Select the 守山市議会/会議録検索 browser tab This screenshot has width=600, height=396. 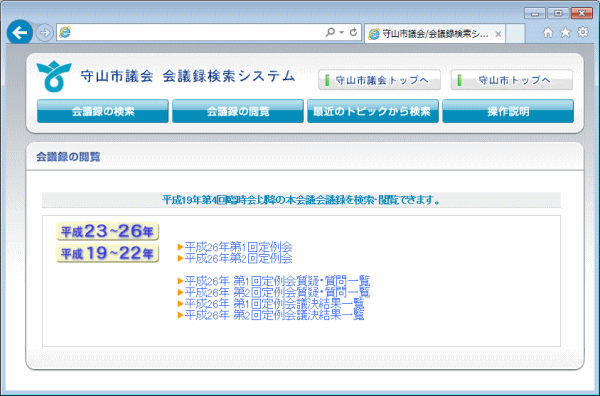point(435,34)
